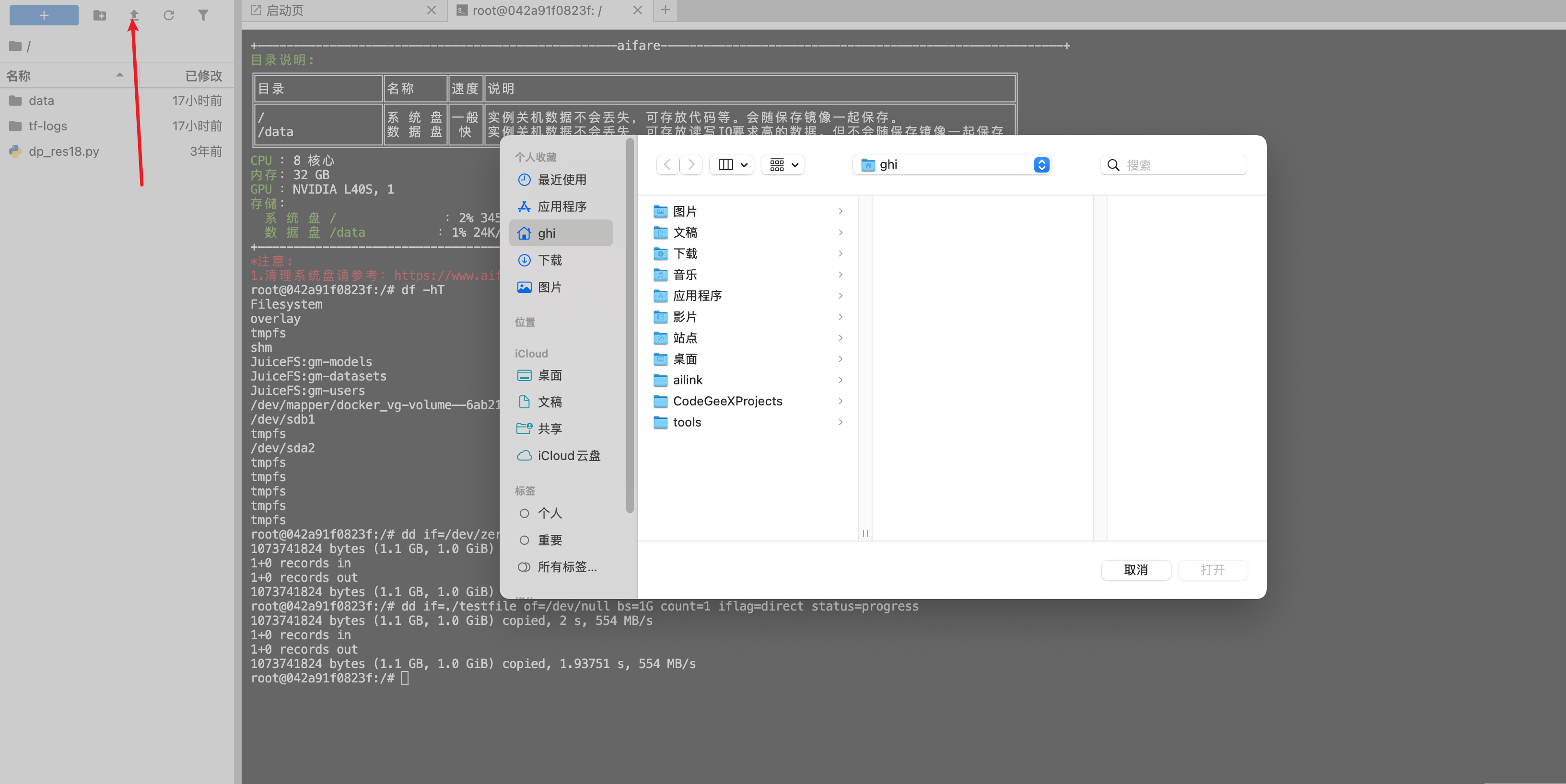Select the Important tag circle

pos(524,540)
